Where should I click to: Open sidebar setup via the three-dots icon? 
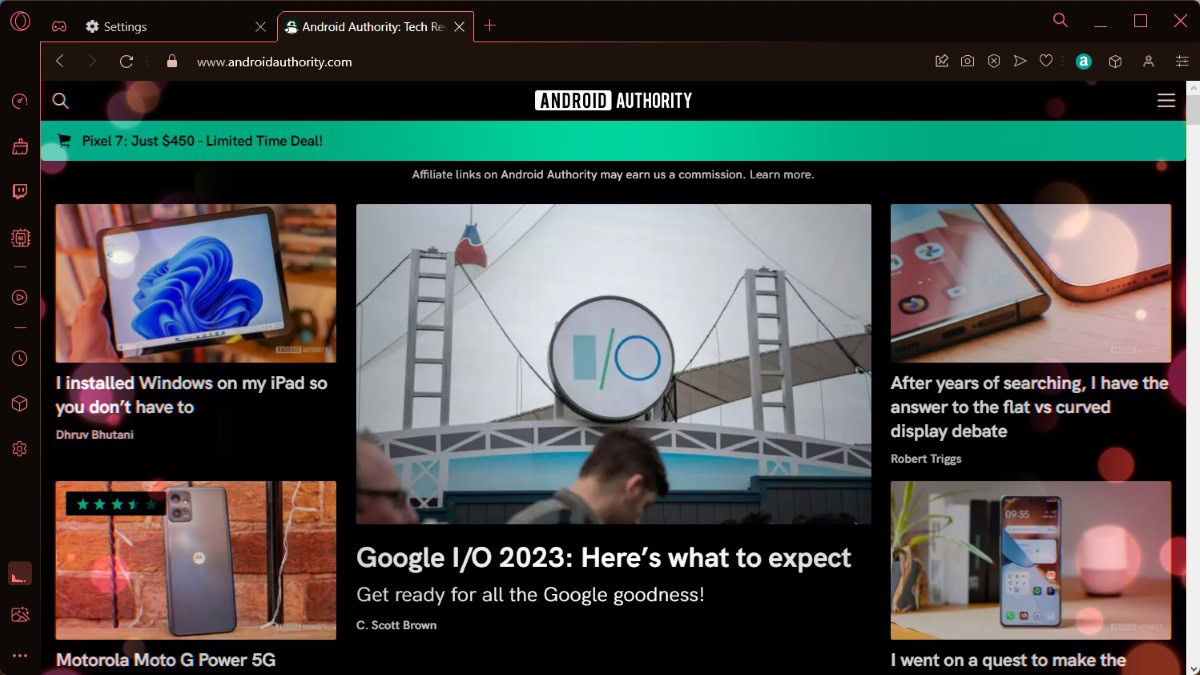point(20,655)
